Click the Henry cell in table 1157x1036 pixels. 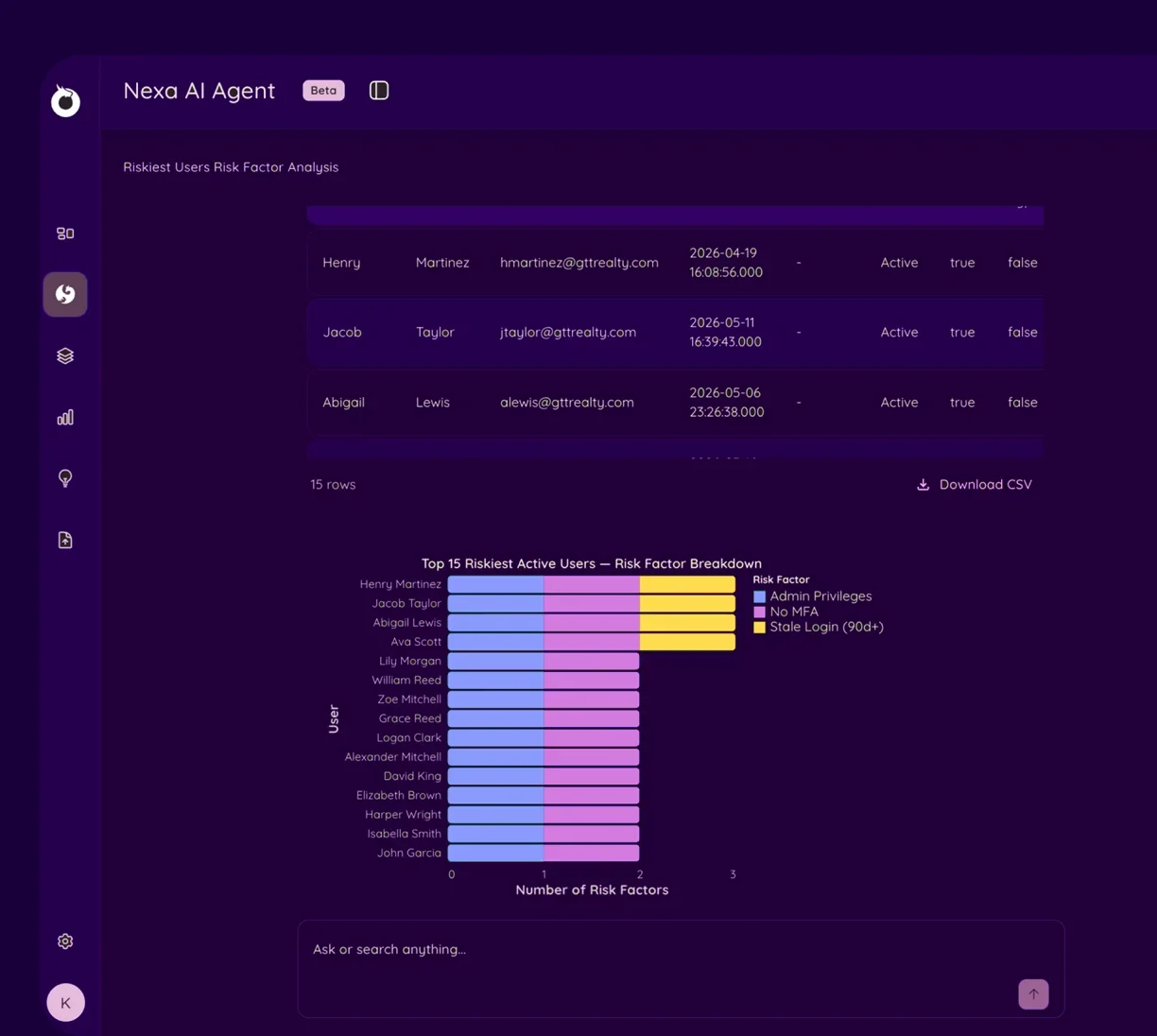point(341,263)
